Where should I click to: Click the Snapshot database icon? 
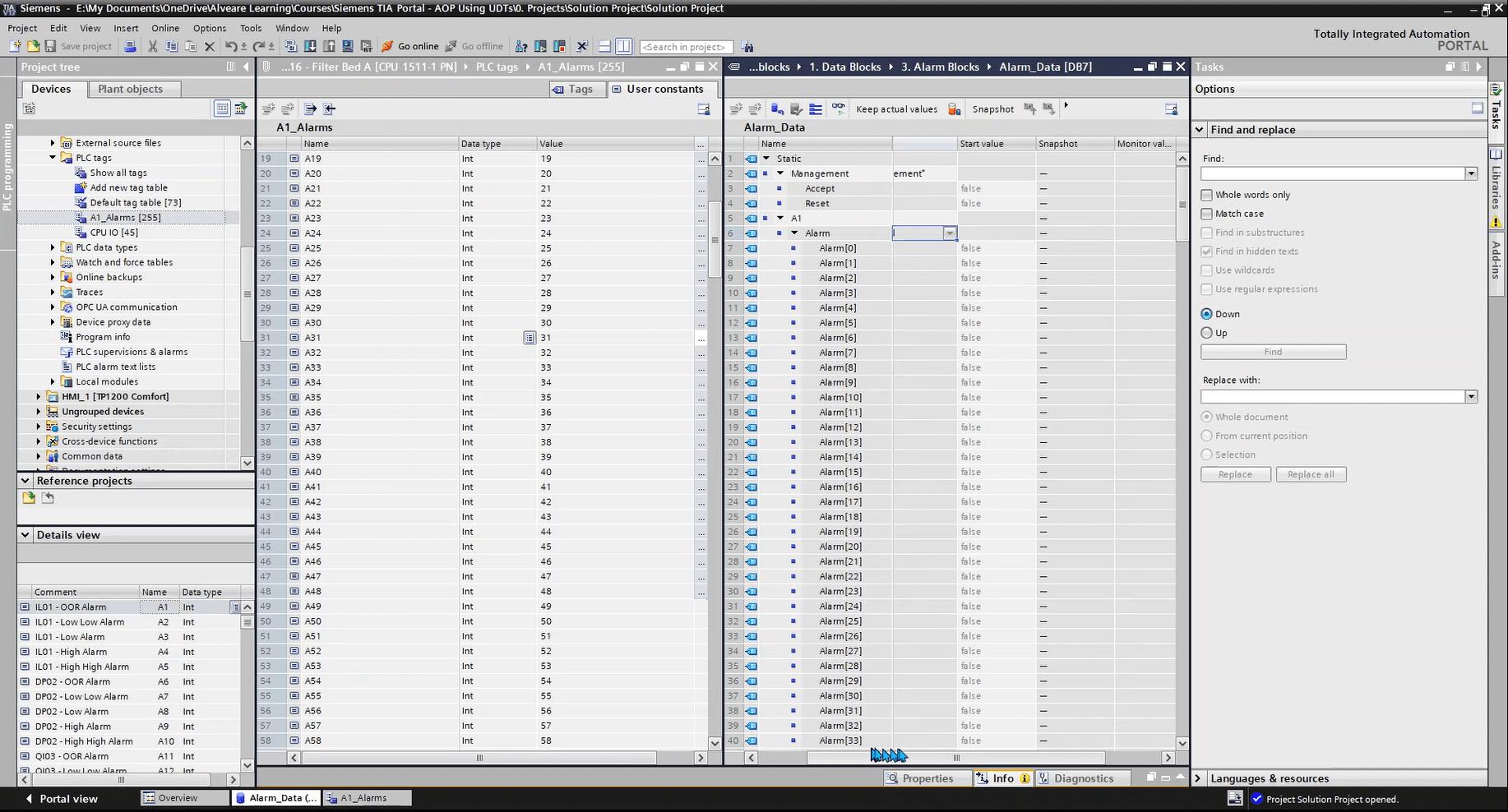(x=954, y=108)
